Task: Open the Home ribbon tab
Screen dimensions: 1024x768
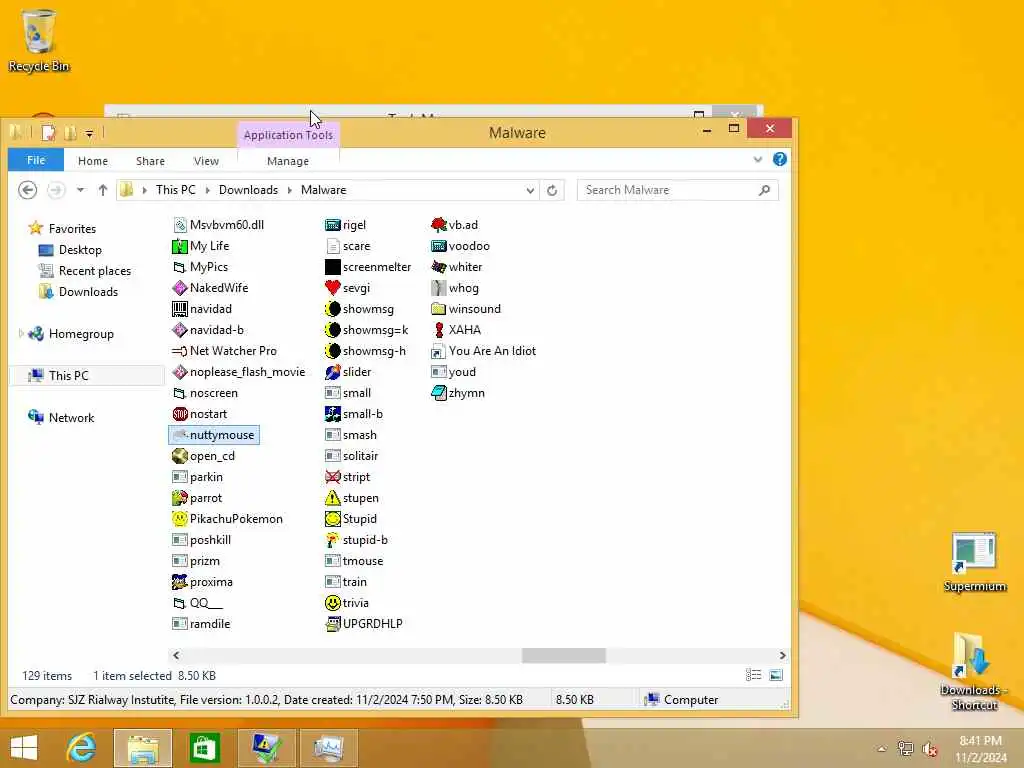Action: pos(93,161)
